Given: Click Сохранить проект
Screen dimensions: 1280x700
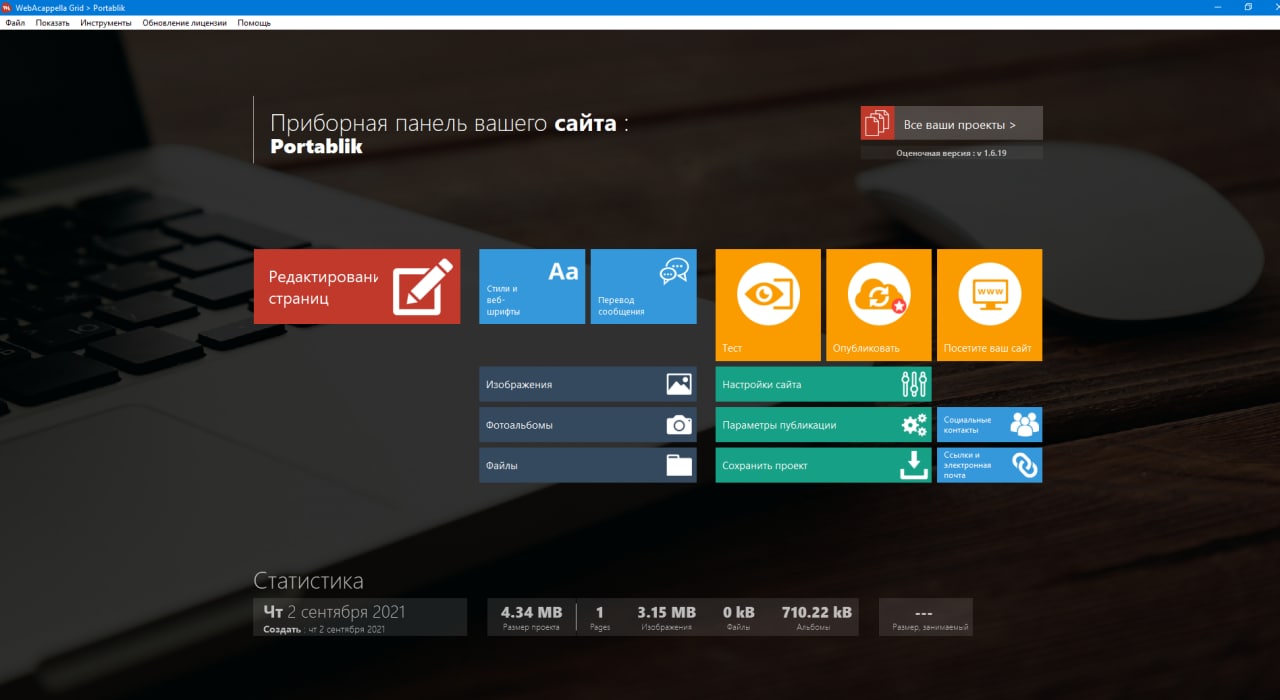Looking at the screenshot, I should [823, 465].
